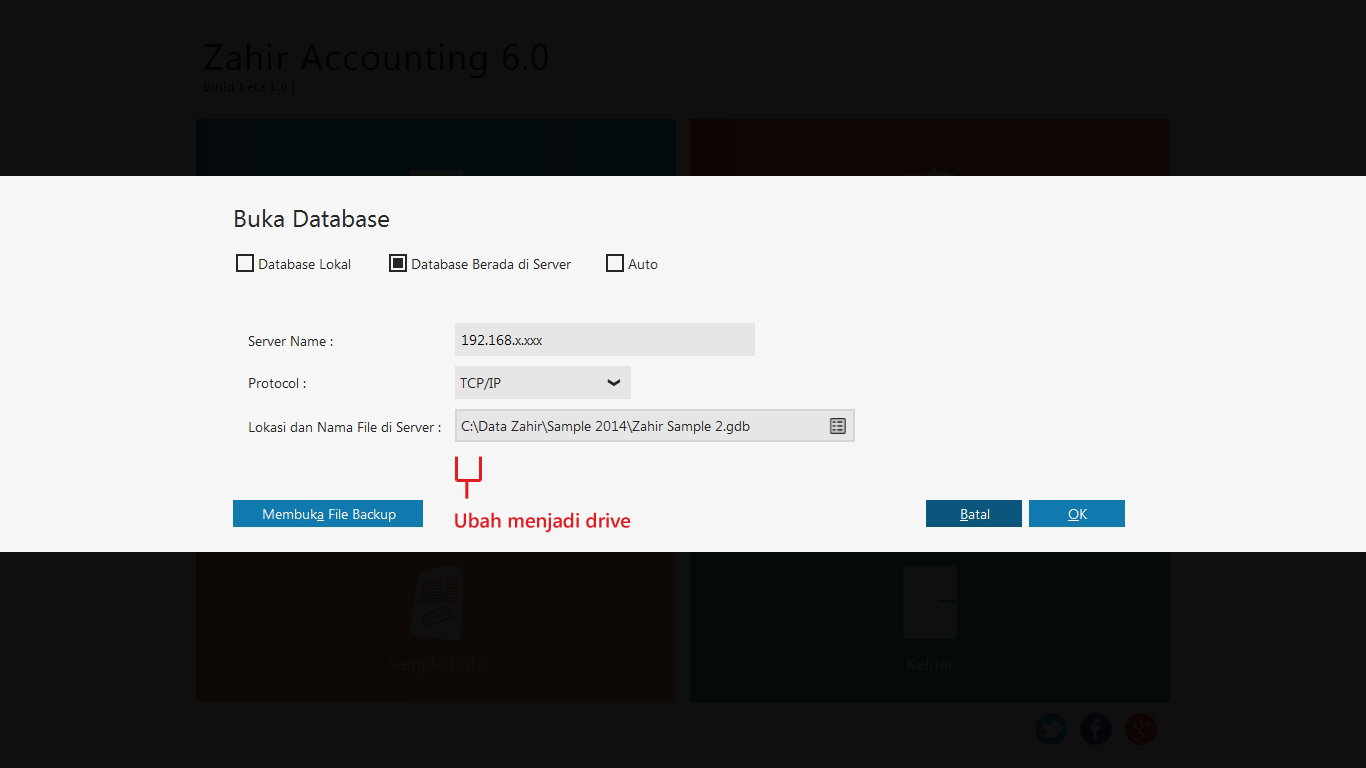Open file browser icon in location field
The image size is (1366, 768).
838,426
